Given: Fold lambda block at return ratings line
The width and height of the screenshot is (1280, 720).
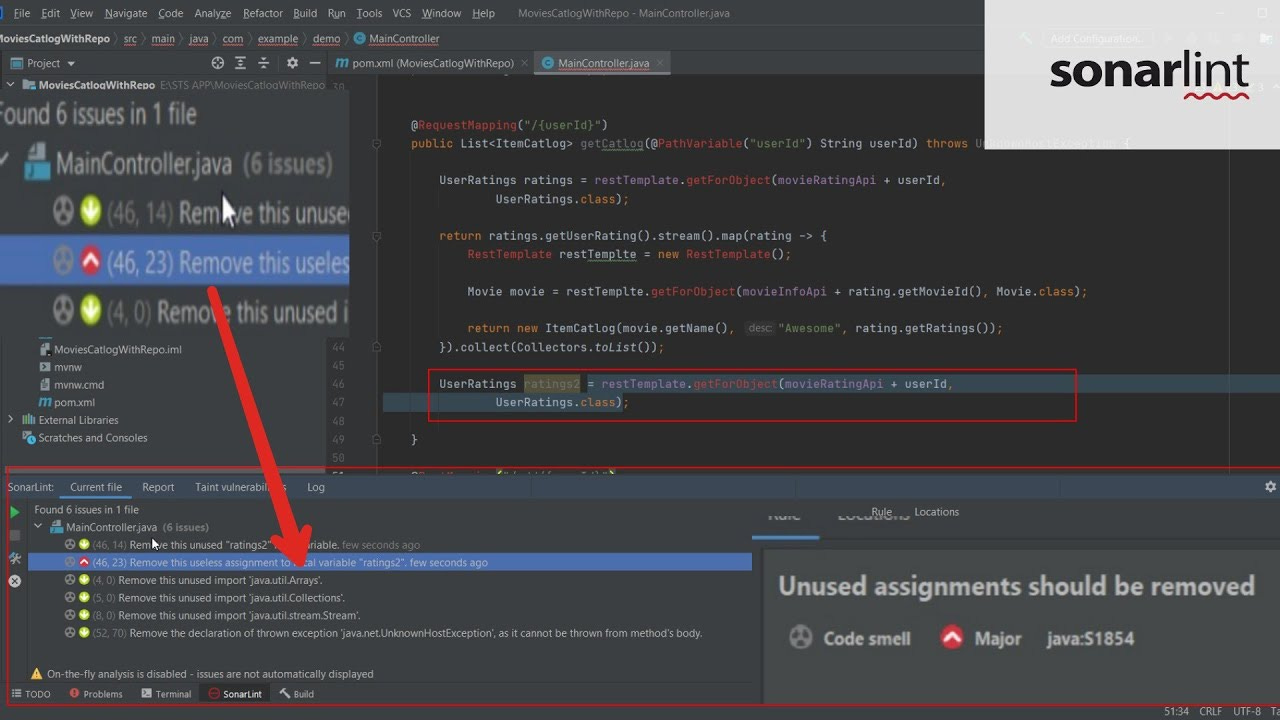Looking at the screenshot, I should point(376,237).
